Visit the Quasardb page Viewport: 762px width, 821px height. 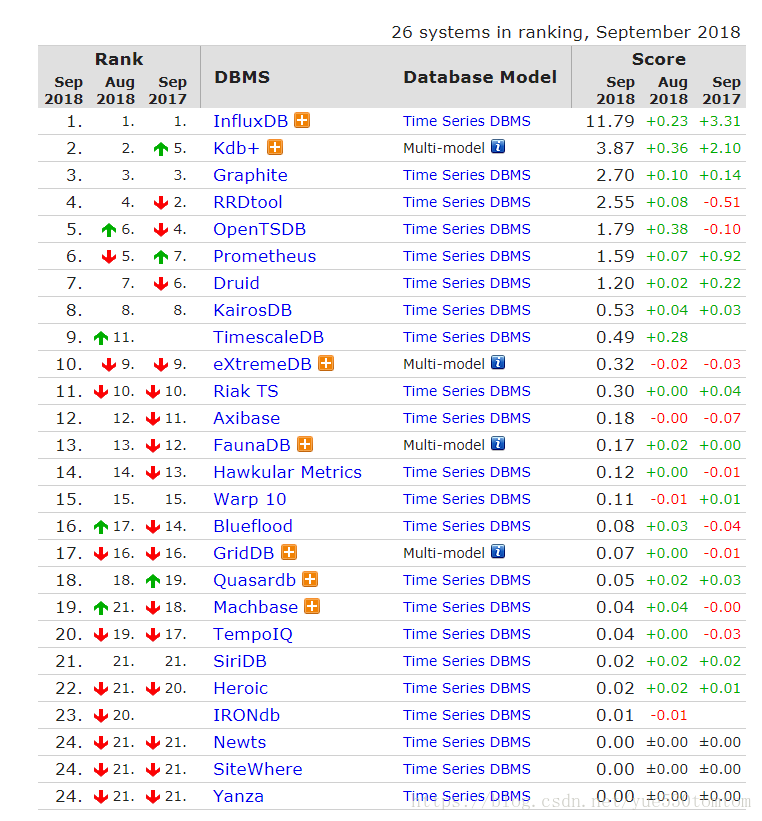pos(255,580)
